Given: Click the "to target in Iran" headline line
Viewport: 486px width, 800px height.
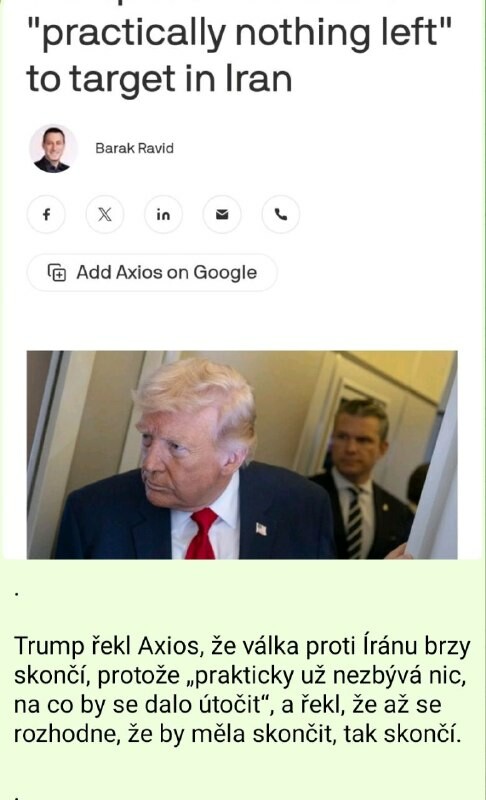Looking at the screenshot, I should [159, 80].
